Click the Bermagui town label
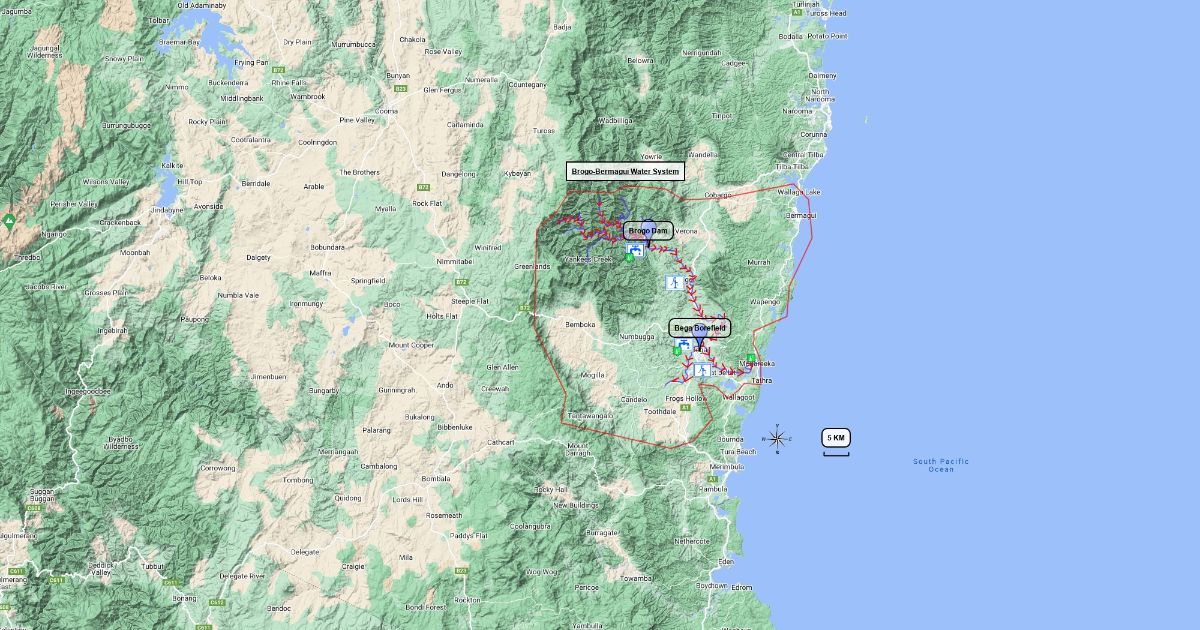Screen dimensions: 1200x630 (802, 215)
